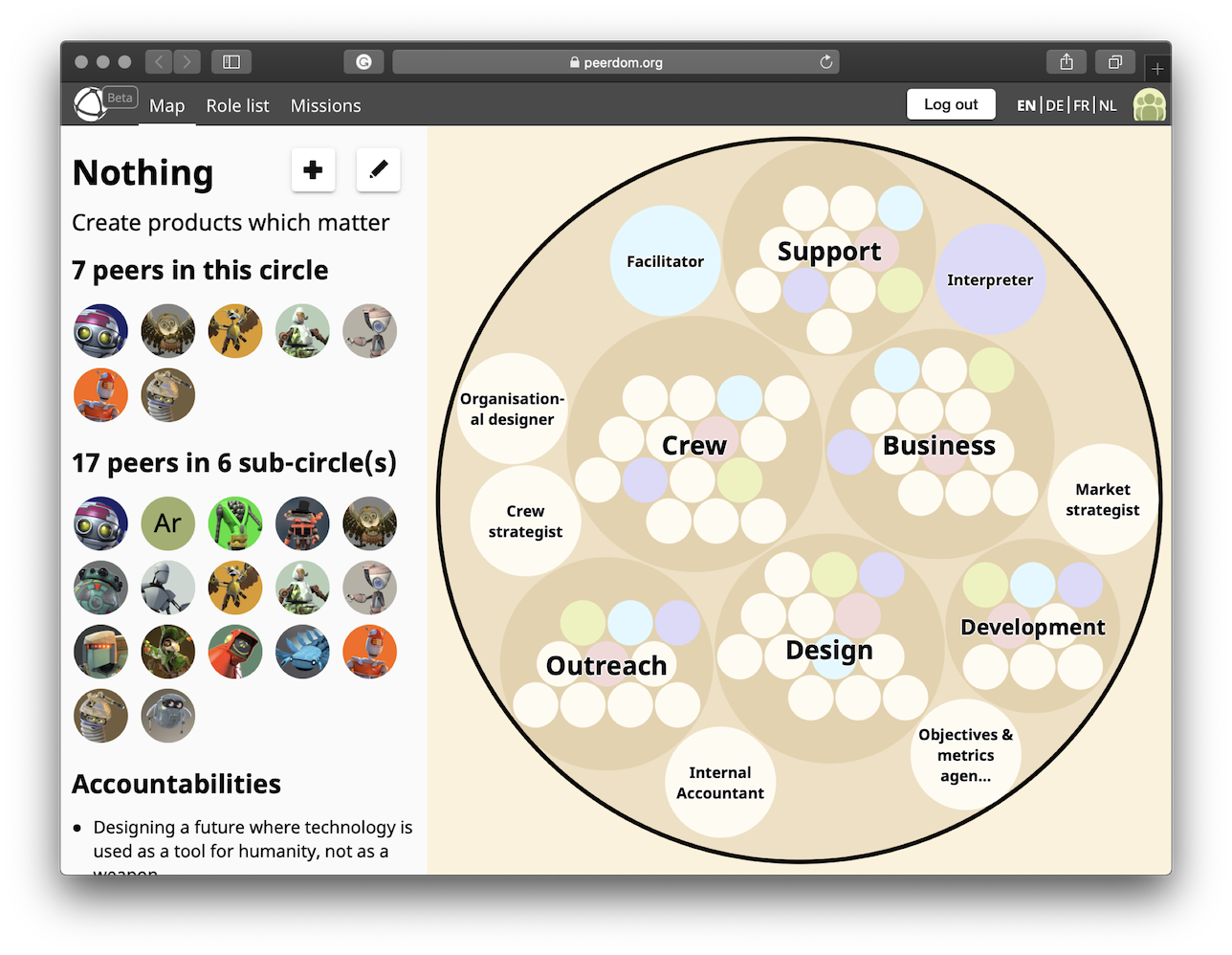Image resolution: width=1232 pixels, height=955 pixels.
Task: Select the Interpreter role circle
Action: pos(990,279)
